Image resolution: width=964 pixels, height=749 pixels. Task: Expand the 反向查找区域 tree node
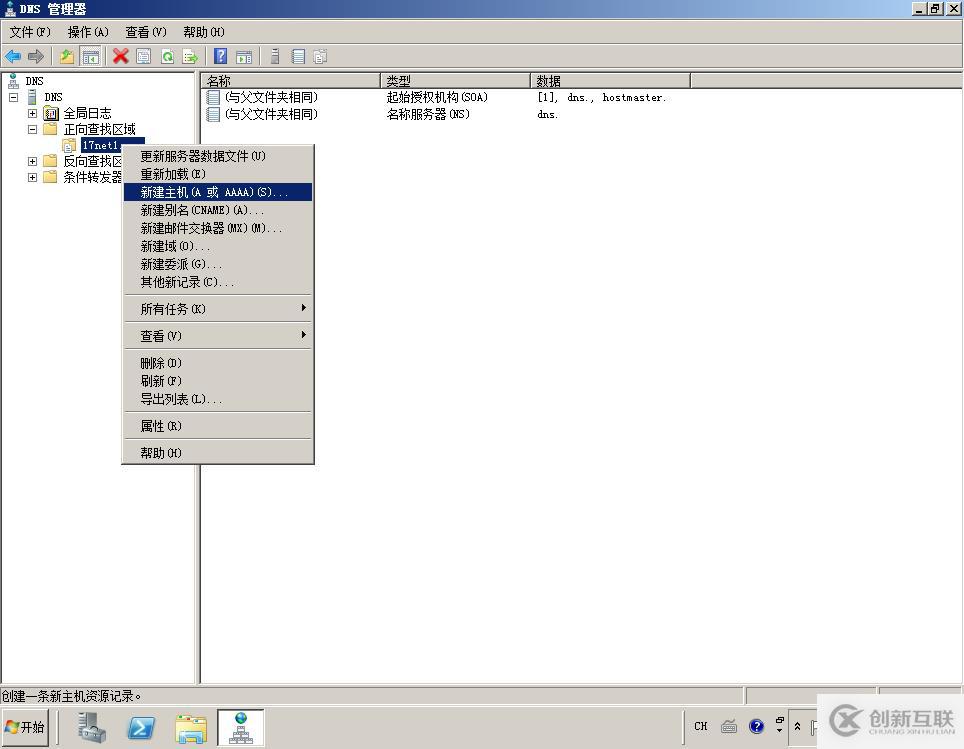click(31, 161)
